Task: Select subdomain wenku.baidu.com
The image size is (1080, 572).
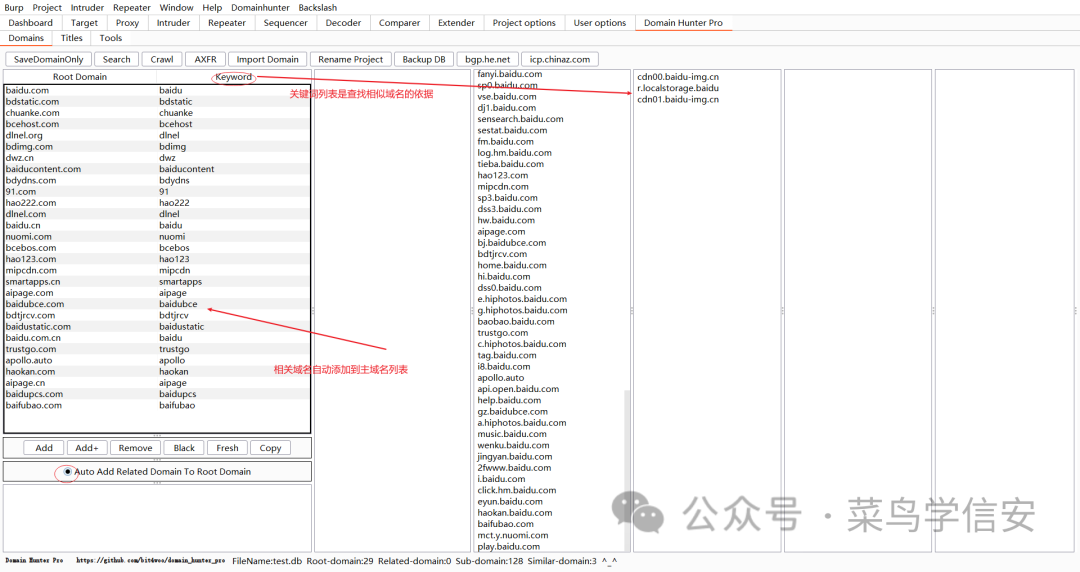Action: coord(513,445)
